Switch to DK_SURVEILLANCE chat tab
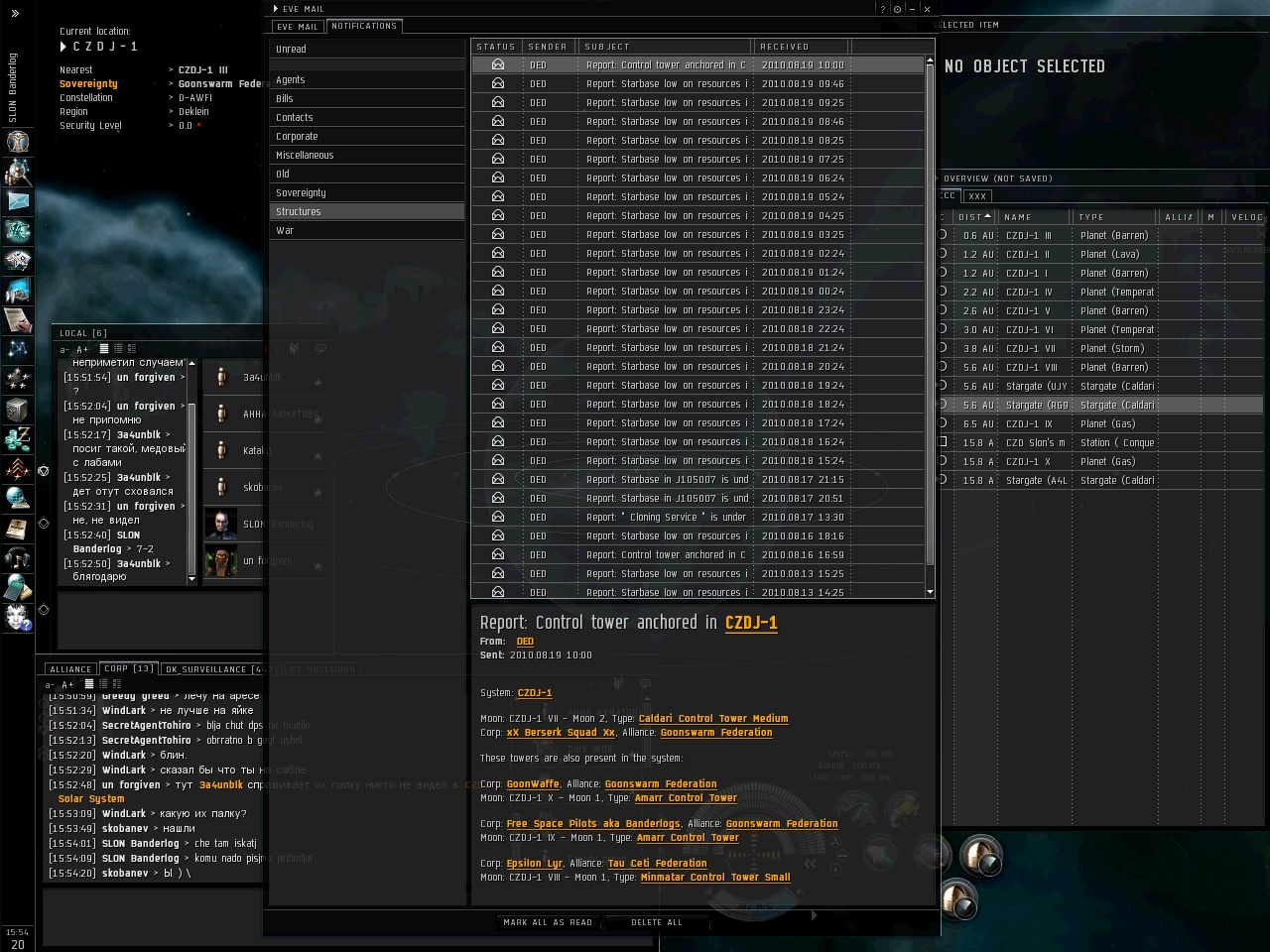The image size is (1270, 952). pyautogui.click(x=220, y=669)
